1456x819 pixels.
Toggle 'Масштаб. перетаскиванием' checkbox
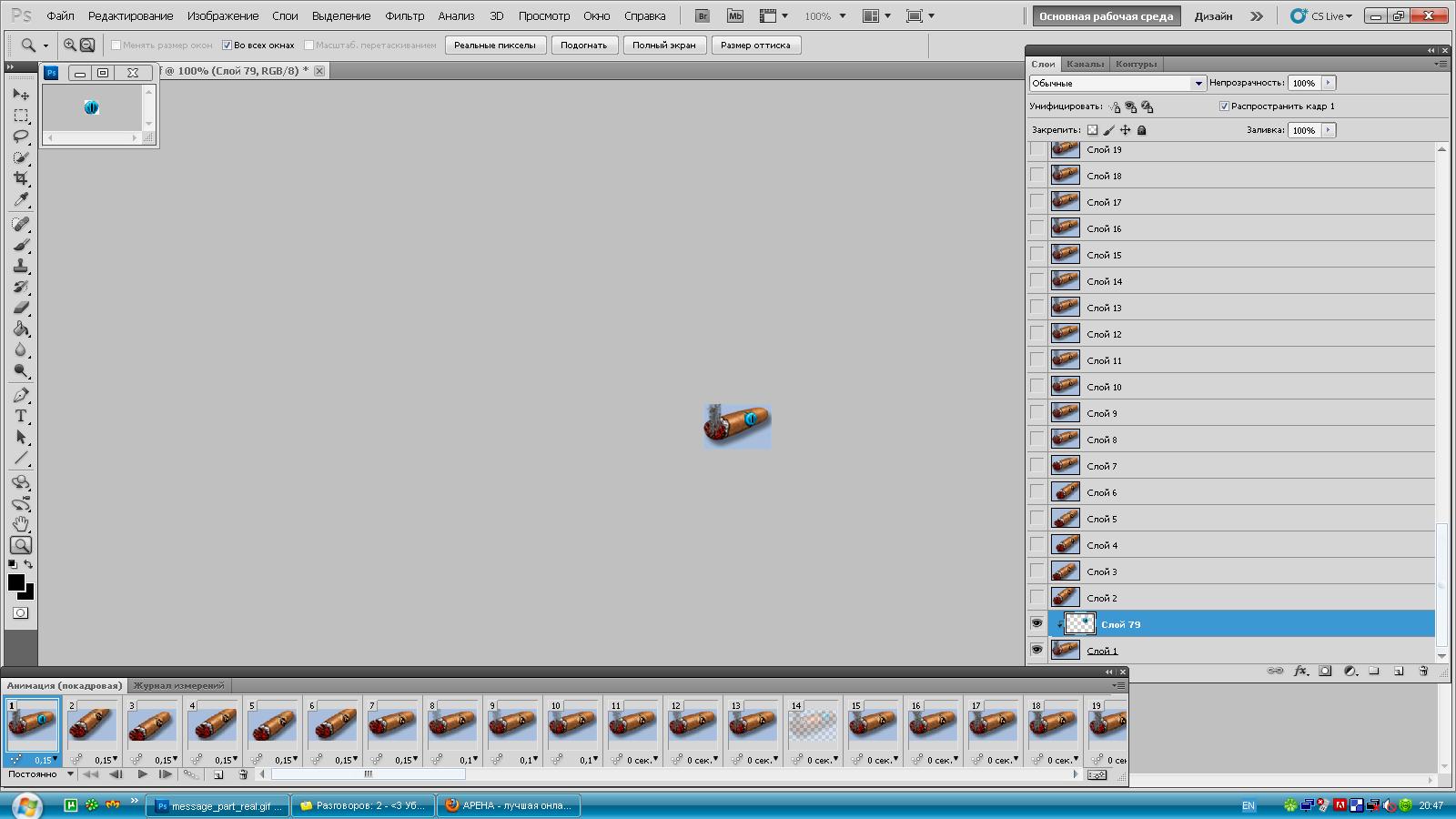309,45
